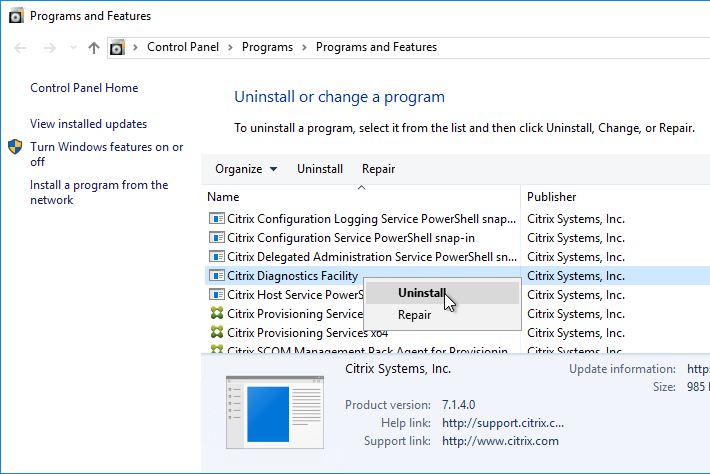This screenshot has width=710, height=474.
Task: Click the shield icon beside Windows features
Action: click(x=15, y=147)
